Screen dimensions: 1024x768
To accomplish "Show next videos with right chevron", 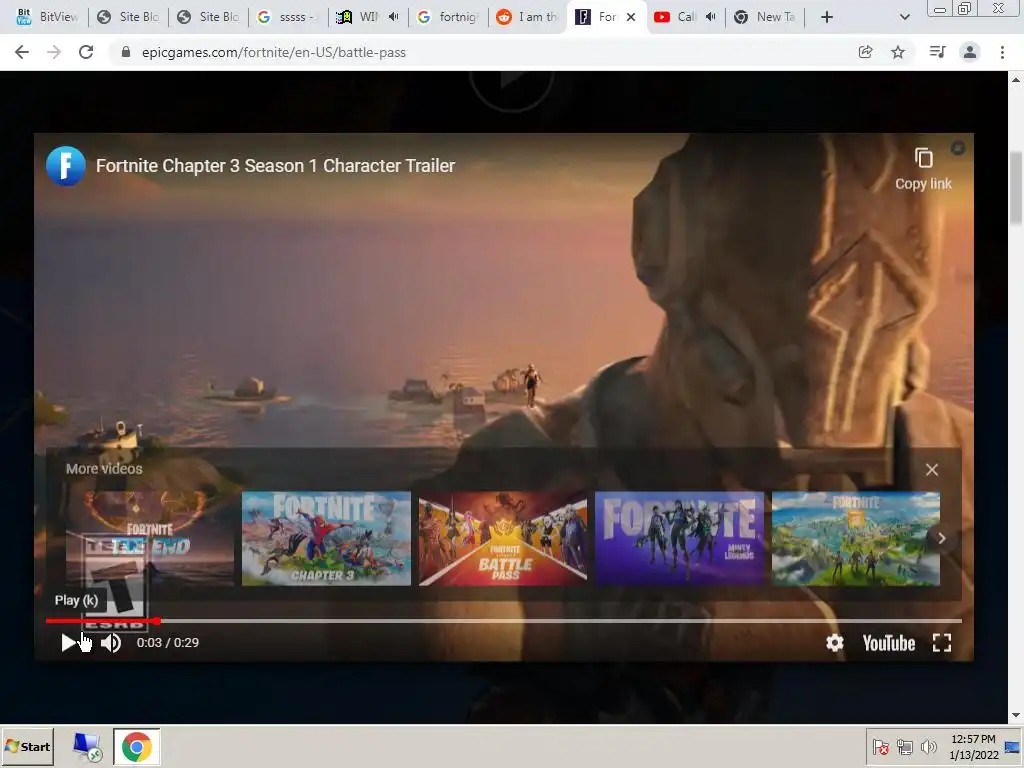I will click(x=941, y=539).
